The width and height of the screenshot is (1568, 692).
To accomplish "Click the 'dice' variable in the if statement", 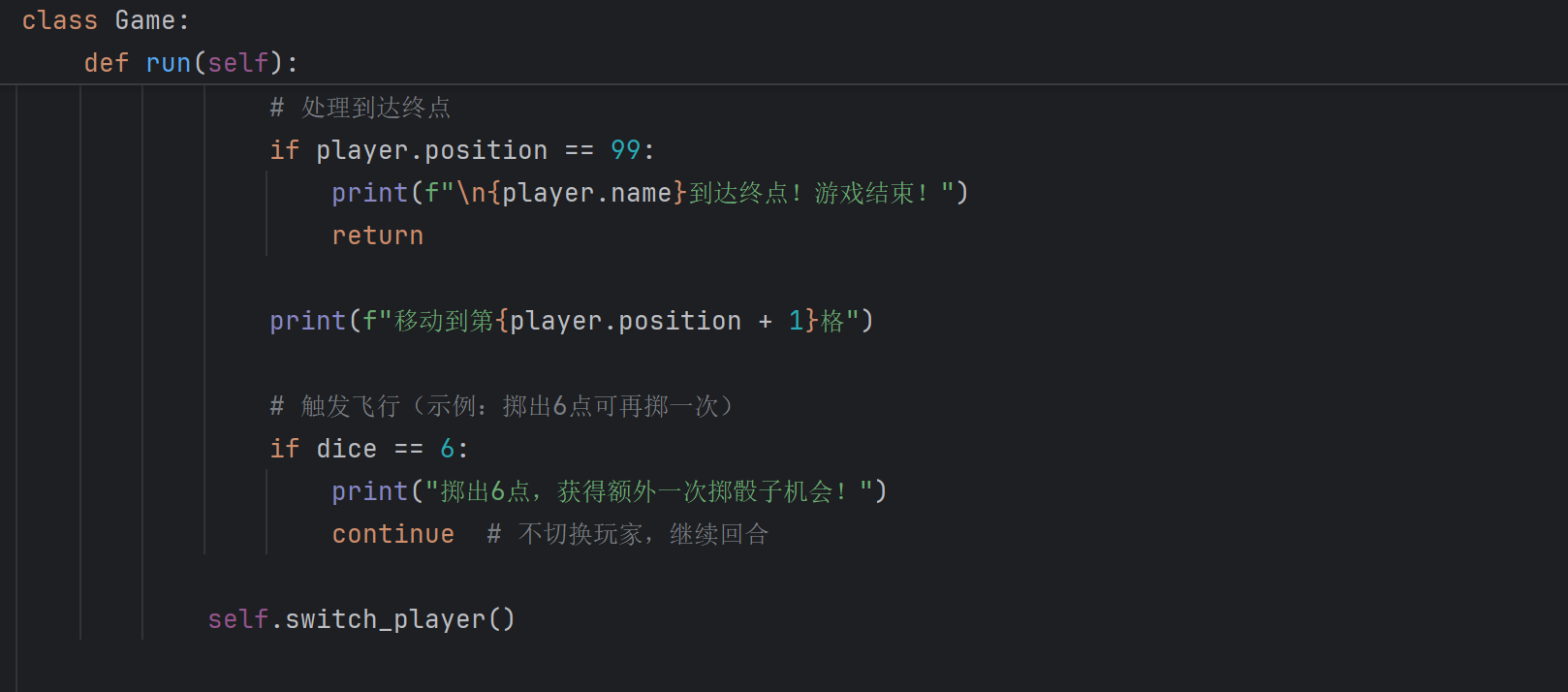I will point(346,449).
